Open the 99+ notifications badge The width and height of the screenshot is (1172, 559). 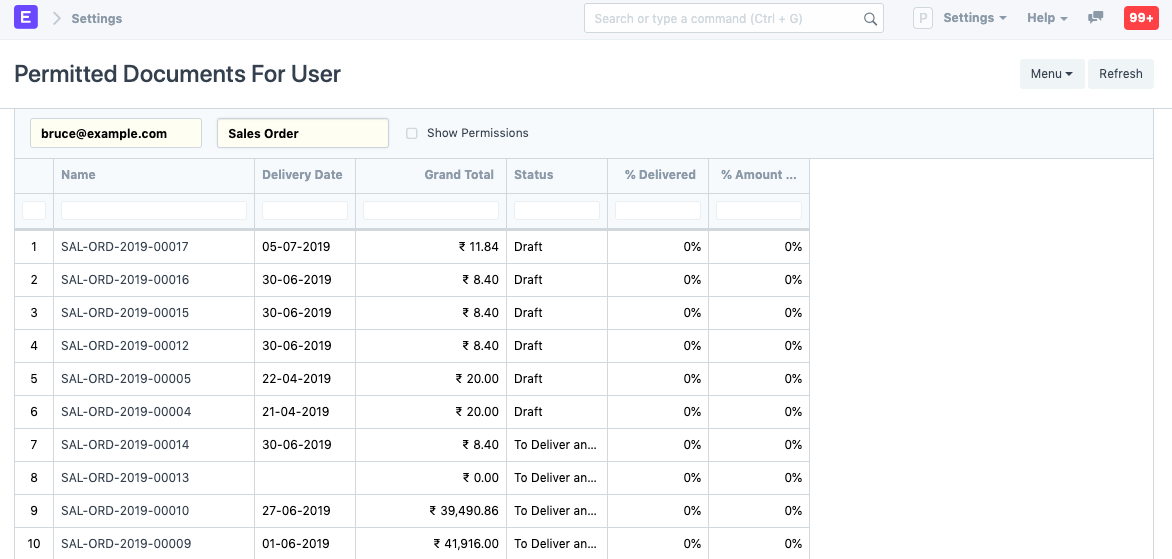tap(1140, 18)
